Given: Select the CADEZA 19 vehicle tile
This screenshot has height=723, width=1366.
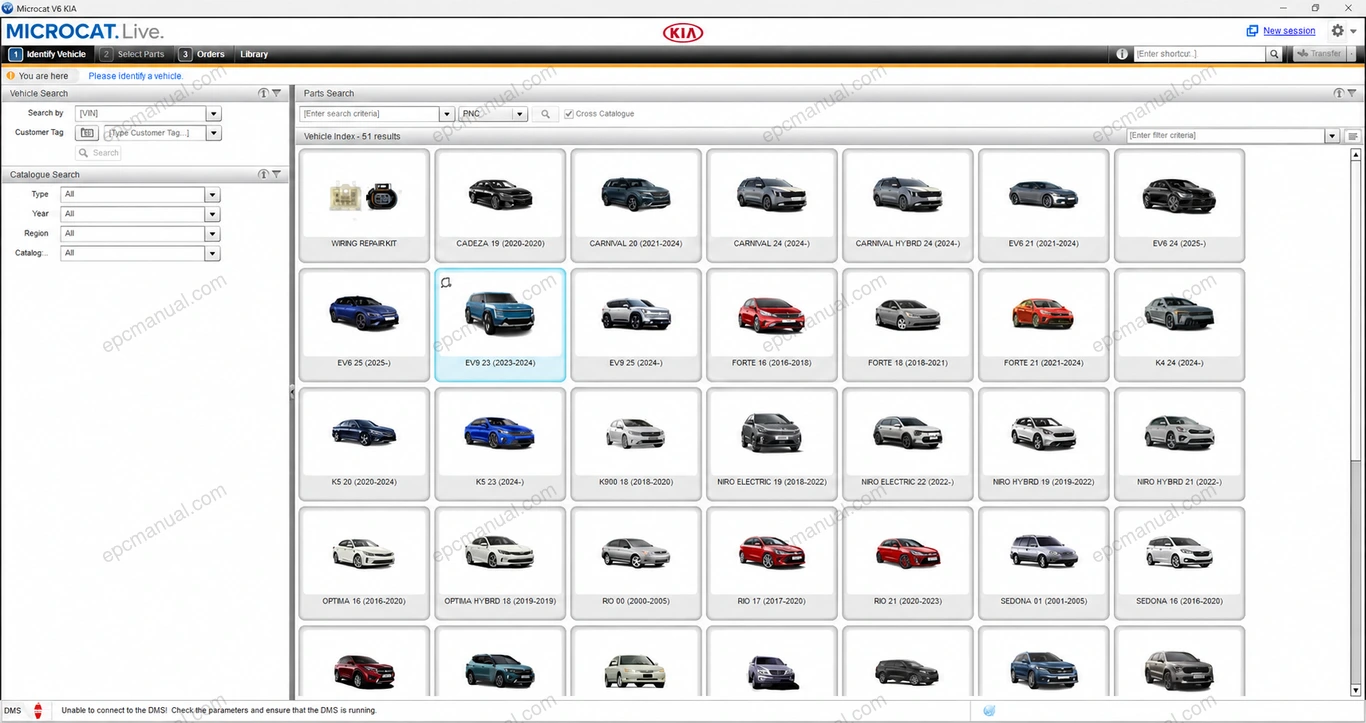Looking at the screenshot, I should [500, 206].
